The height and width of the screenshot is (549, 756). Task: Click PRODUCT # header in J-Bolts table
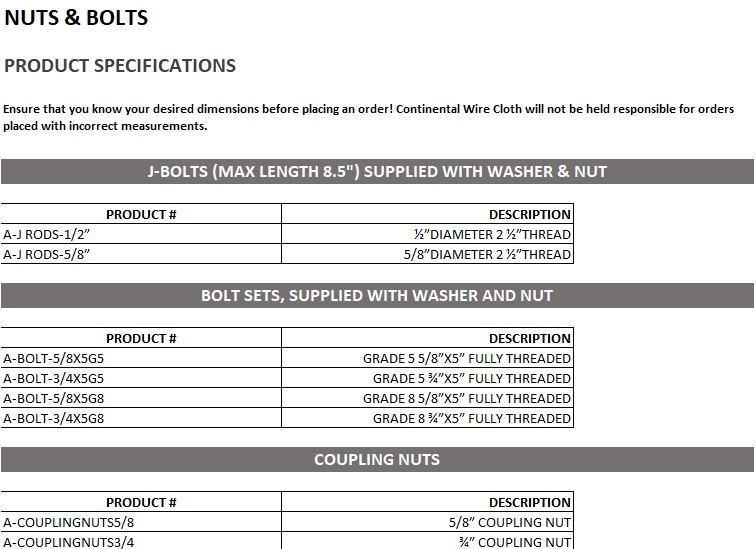coord(141,214)
